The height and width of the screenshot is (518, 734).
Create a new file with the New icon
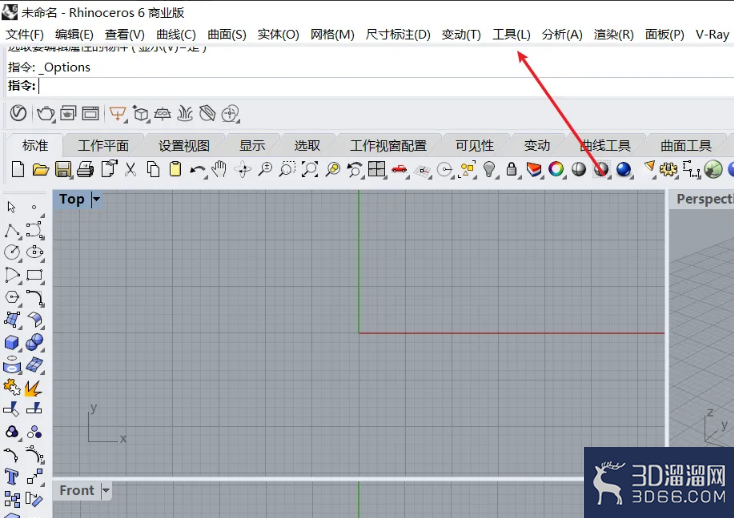[x=18, y=169]
